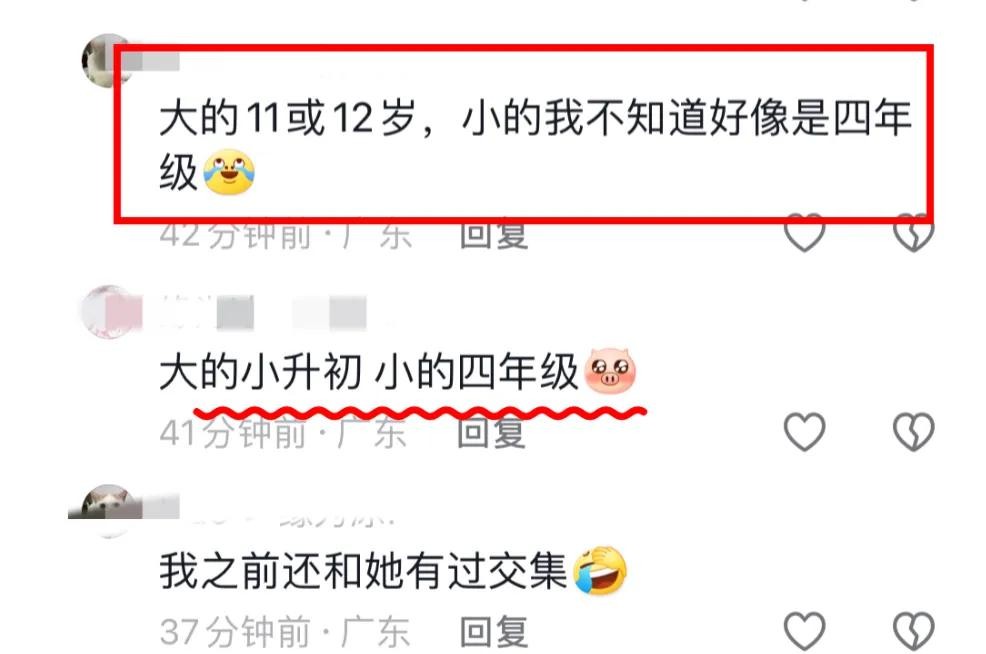The image size is (986, 654).
Task: Dislike the 42-minute-old comment with broken heart
Action: 914,232
